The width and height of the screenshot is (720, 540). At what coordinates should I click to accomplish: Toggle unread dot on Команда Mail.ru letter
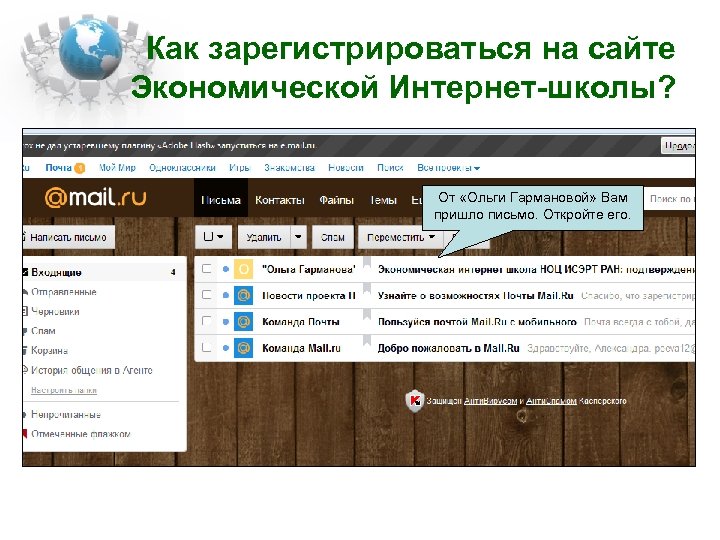(x=225, y=348)
